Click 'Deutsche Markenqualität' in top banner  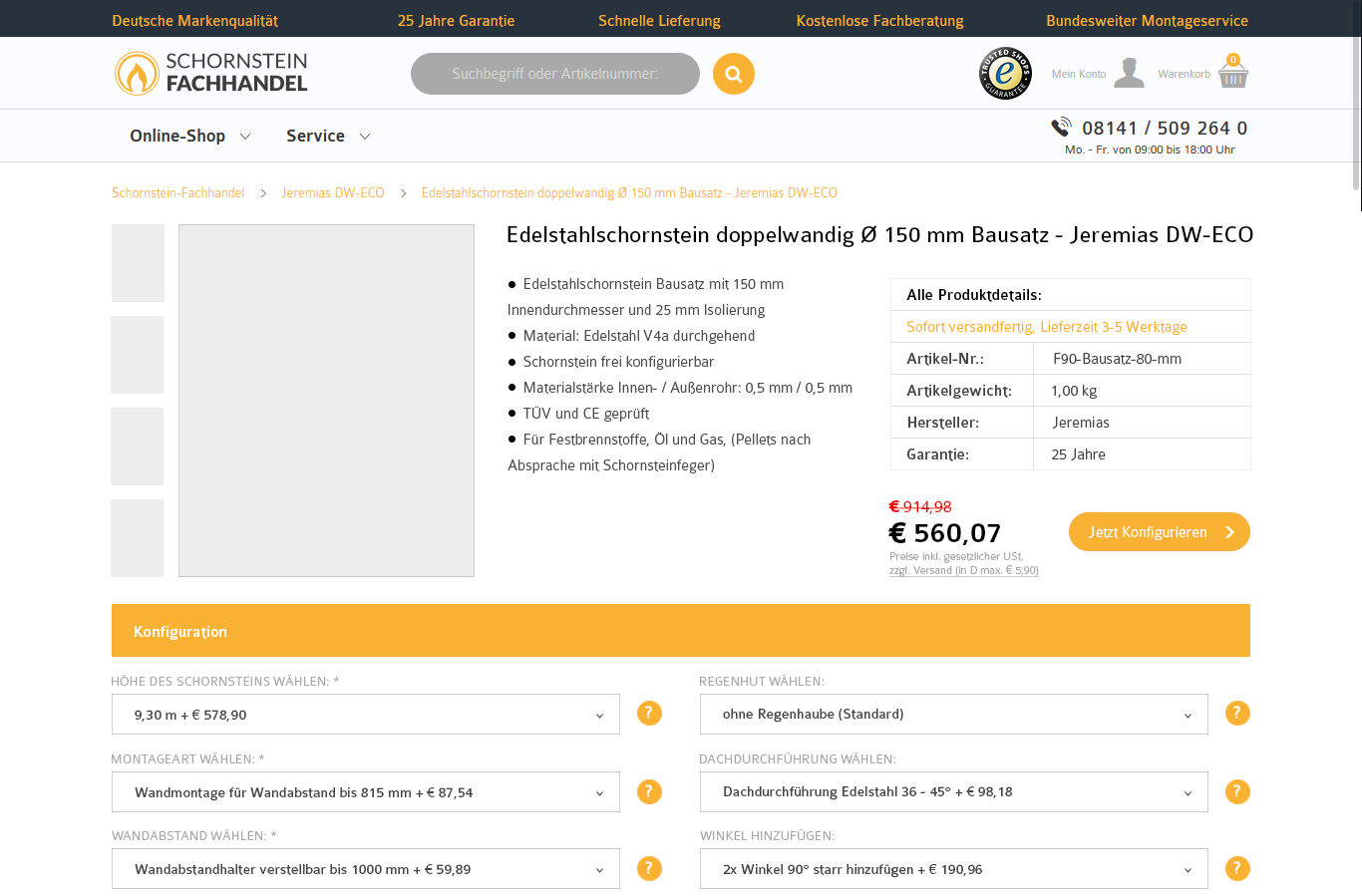[x=195, y=20]
